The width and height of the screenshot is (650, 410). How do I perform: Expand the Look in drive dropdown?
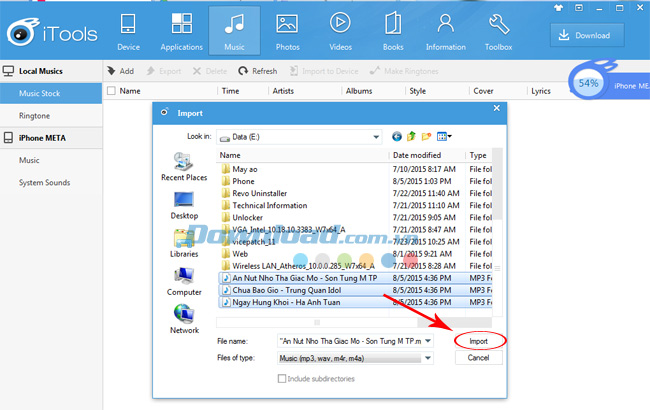pos(375,136)
